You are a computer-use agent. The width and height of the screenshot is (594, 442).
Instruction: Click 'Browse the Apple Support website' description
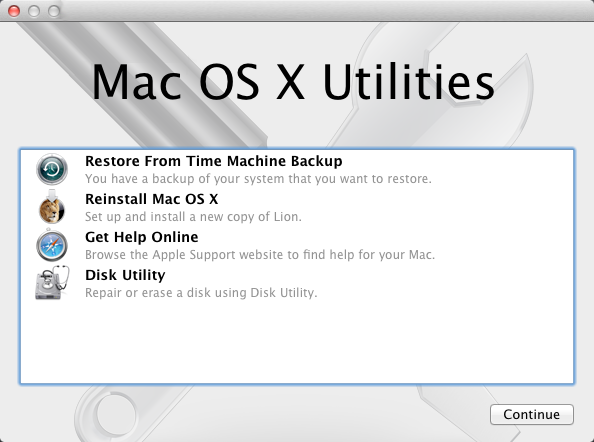[x=260, y=255]
